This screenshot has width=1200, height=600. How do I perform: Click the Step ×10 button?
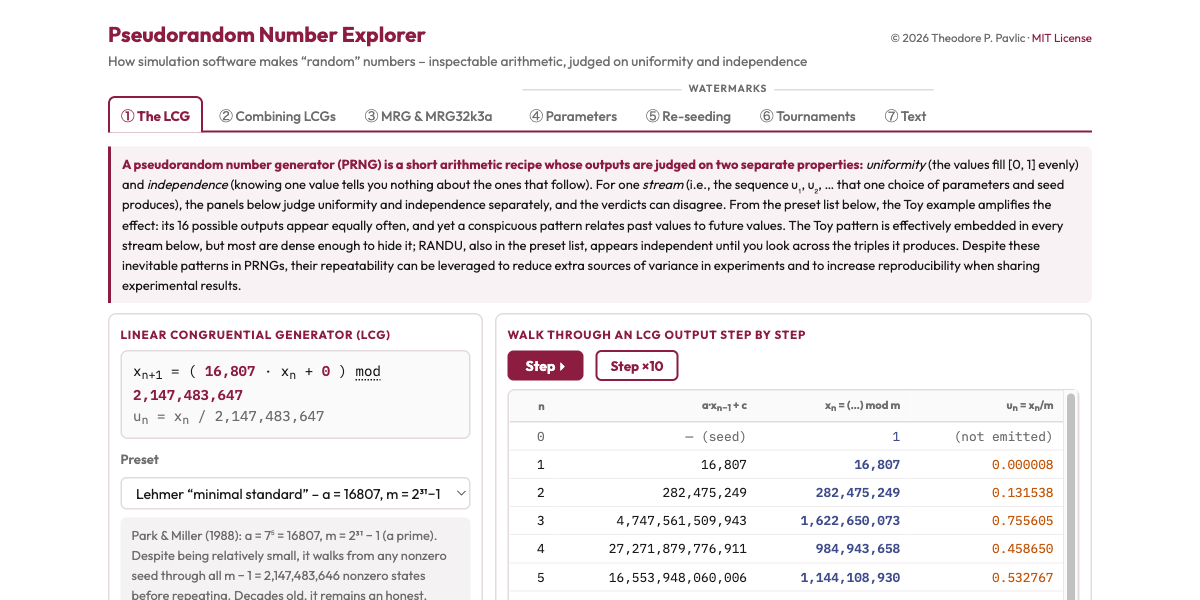click(637, 366)
